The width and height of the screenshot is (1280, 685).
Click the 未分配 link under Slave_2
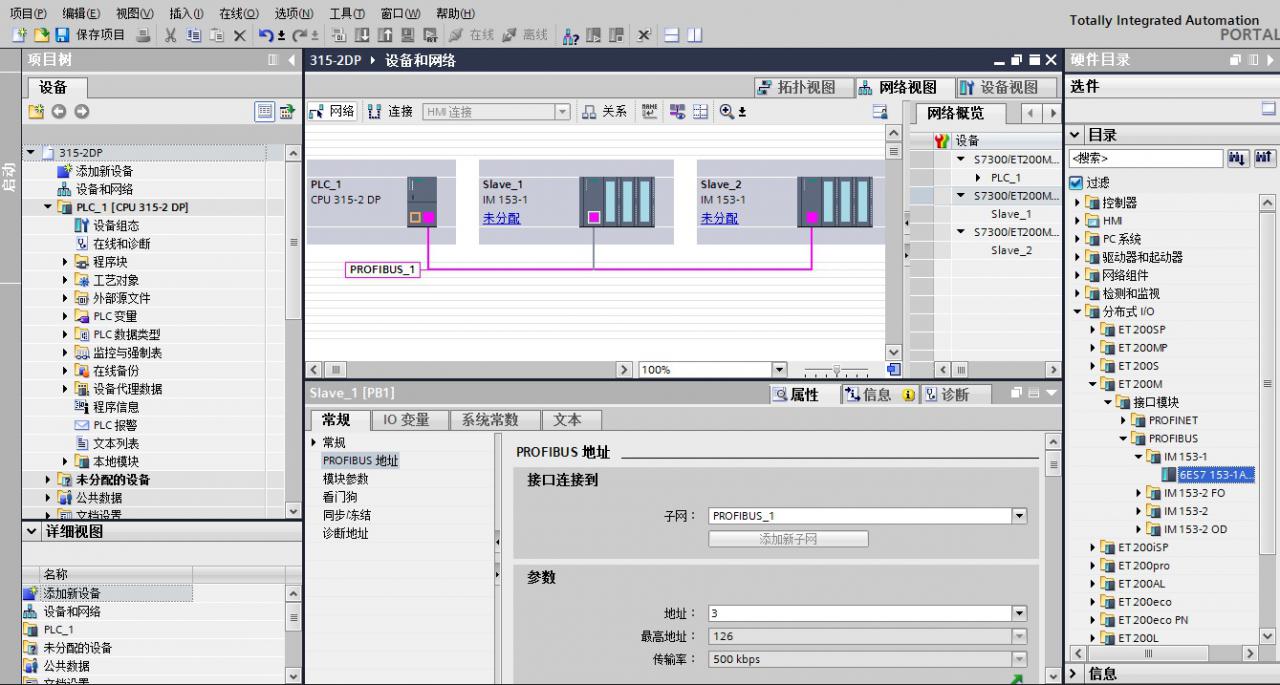click(x=719, y=218)
